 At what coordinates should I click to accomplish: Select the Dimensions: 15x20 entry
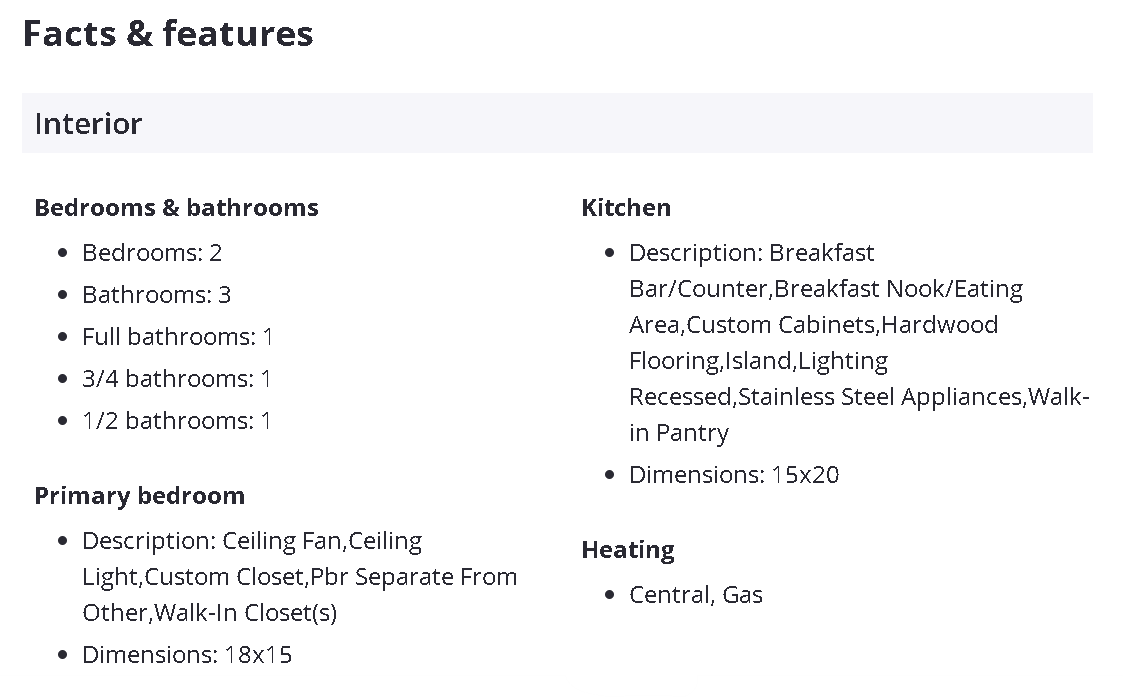(x=734, y=474)
